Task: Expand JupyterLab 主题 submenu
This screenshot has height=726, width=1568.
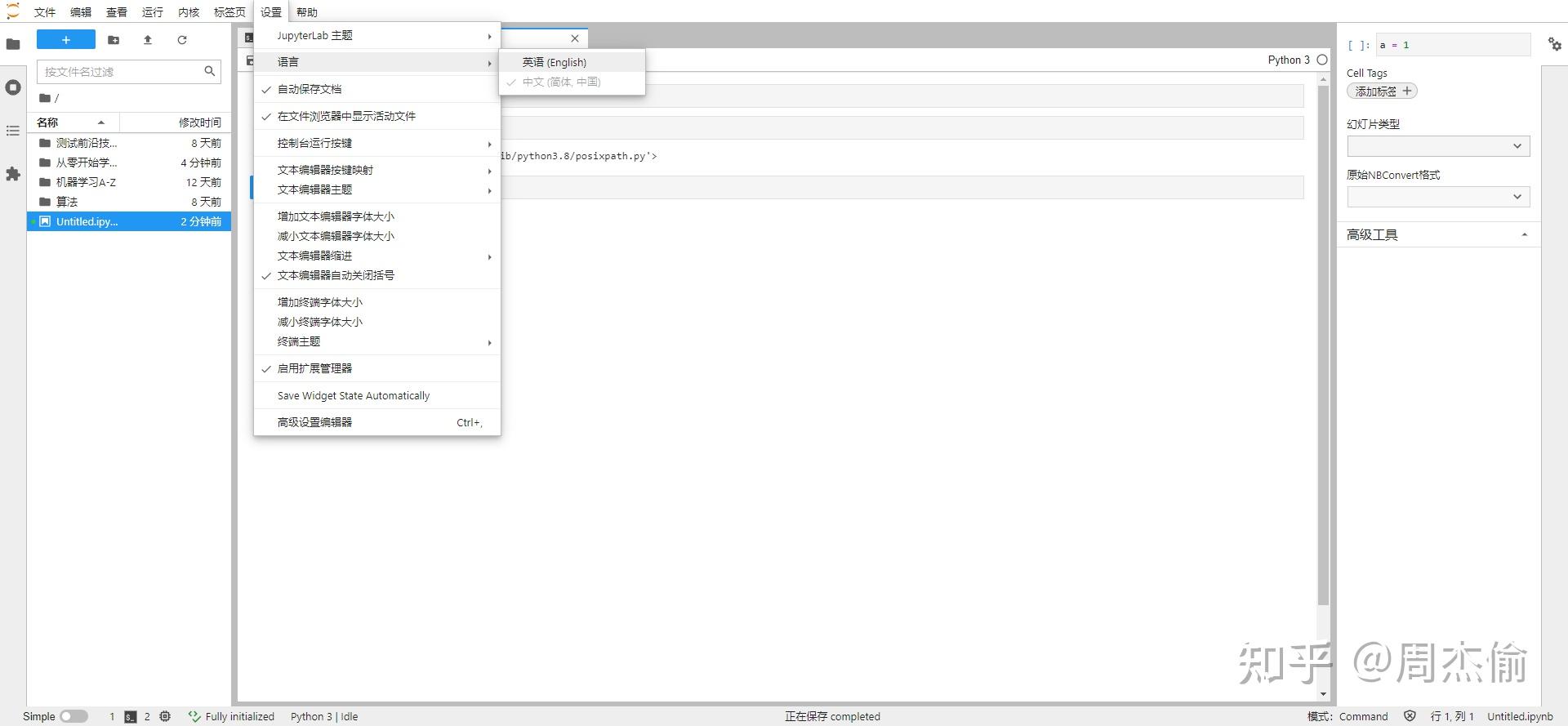Action: click(x=377, y=35)
